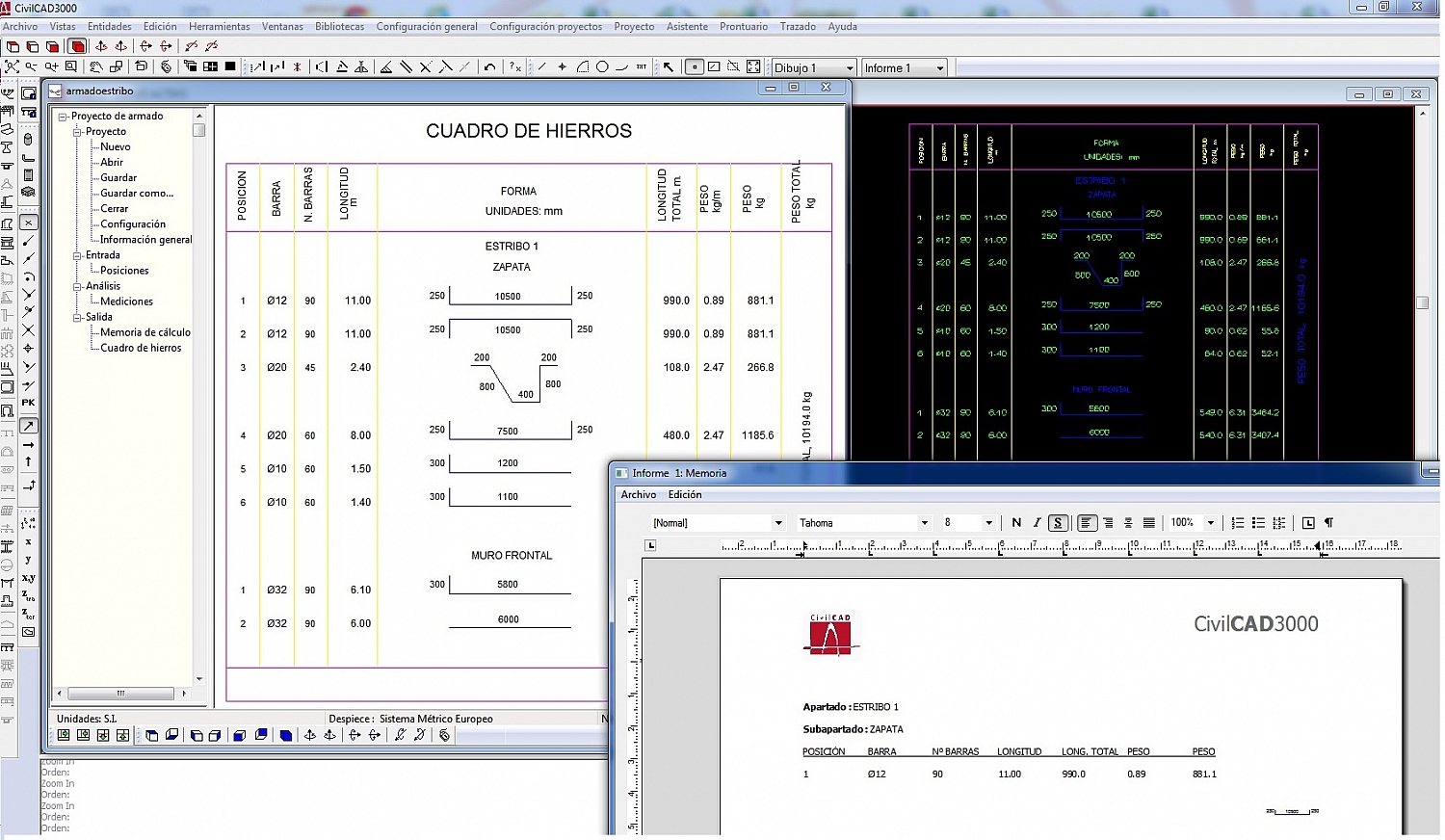Click the arrow pointer selection tool
The height and width of the screenshot is (840, 1445).
(669, 67)
